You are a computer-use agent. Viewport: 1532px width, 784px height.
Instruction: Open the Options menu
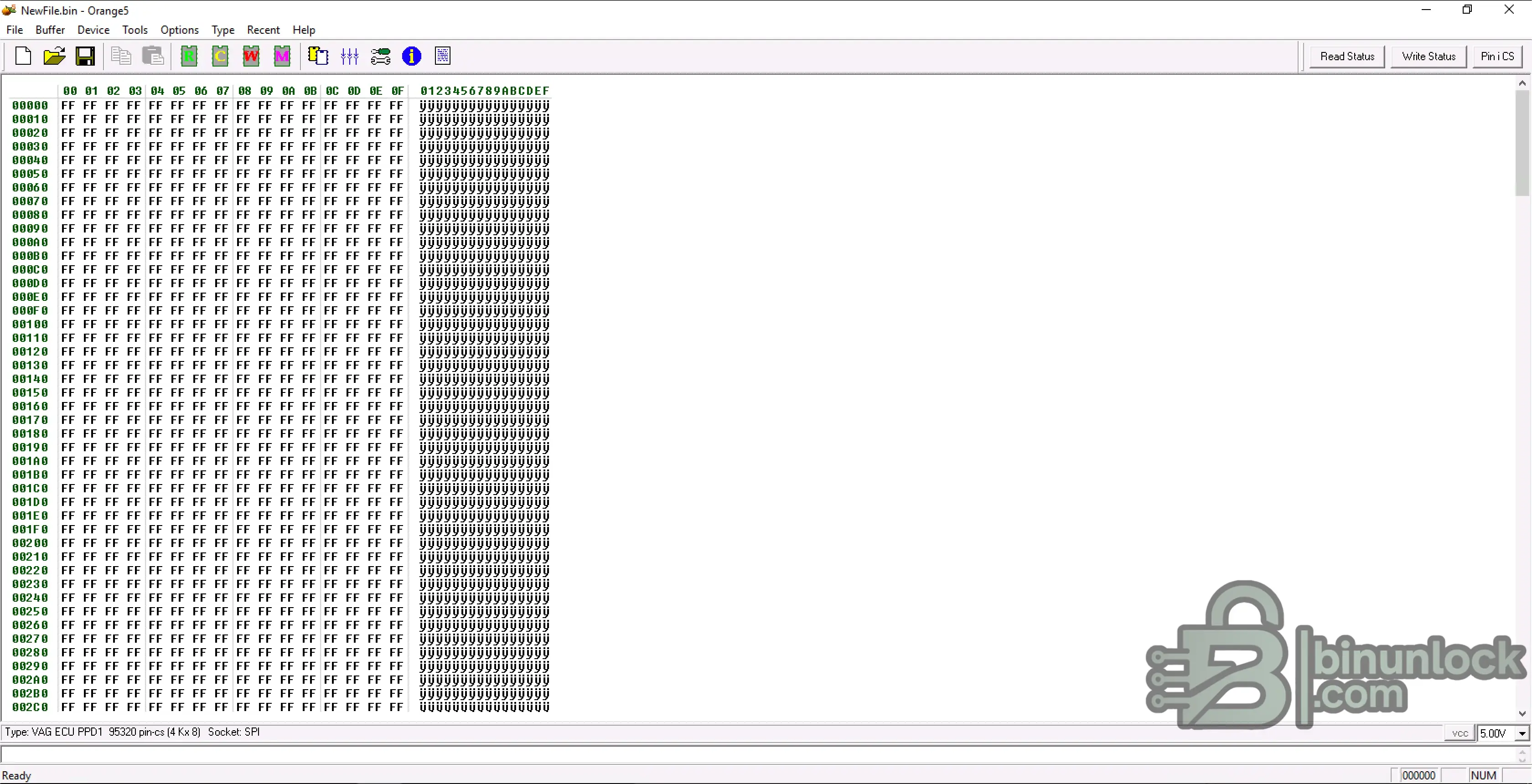click(180, 30)
